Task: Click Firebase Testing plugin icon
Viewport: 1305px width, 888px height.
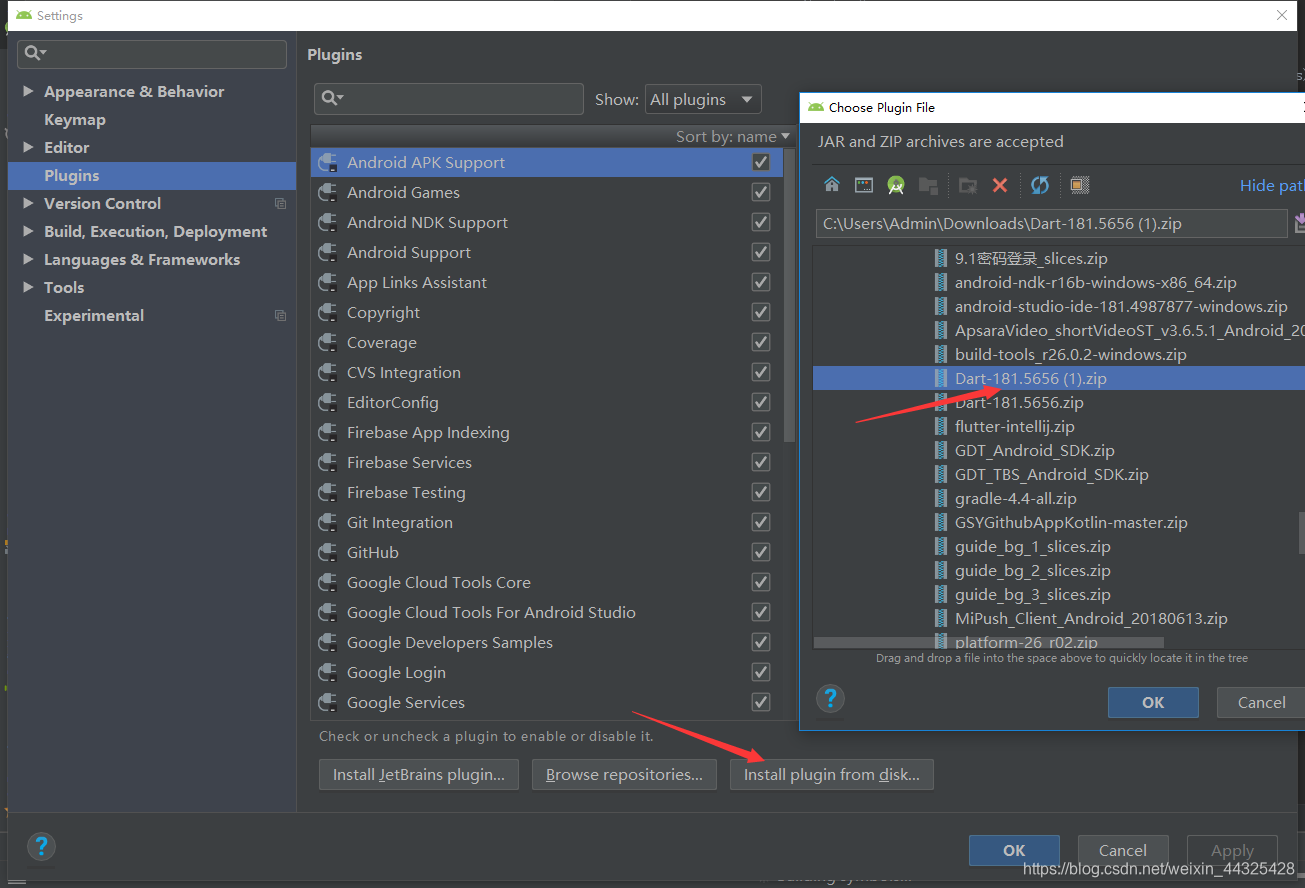Action: [x=327, y=493]
